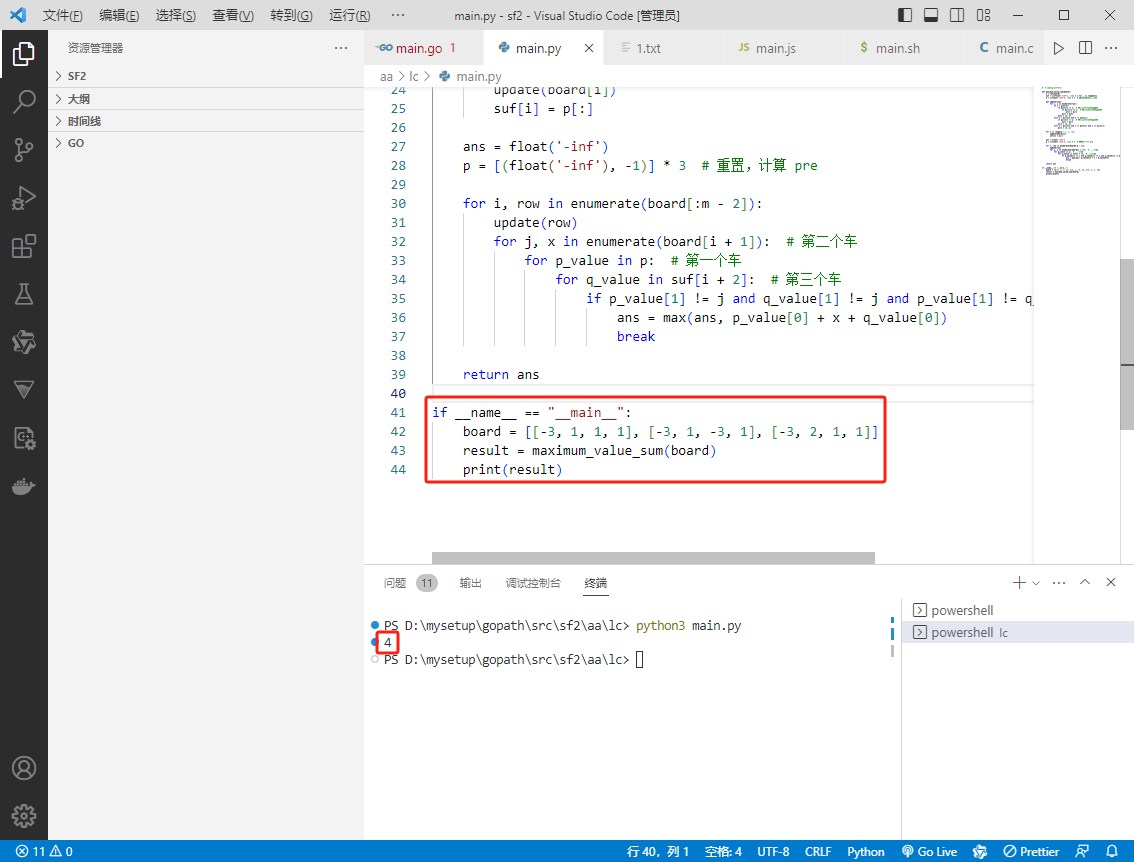Open the 文件 menu
Viewport: 1134px width, 862px height.
click(62, 15)
